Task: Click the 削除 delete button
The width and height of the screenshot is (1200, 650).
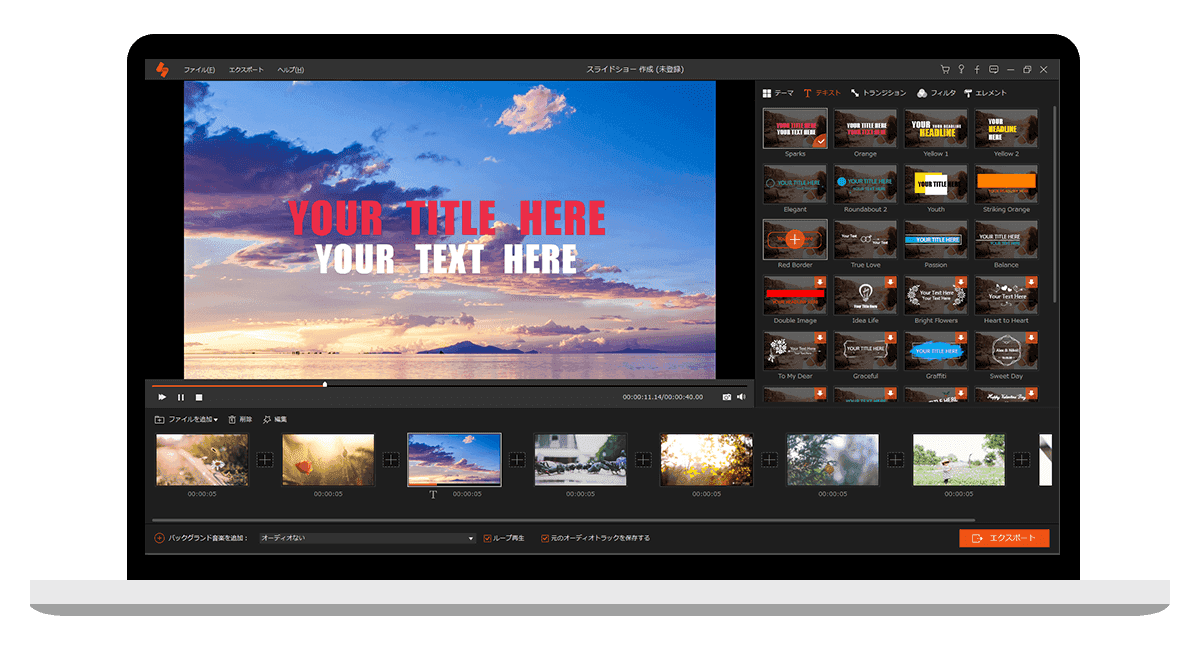Action: (x=240, y=419)
